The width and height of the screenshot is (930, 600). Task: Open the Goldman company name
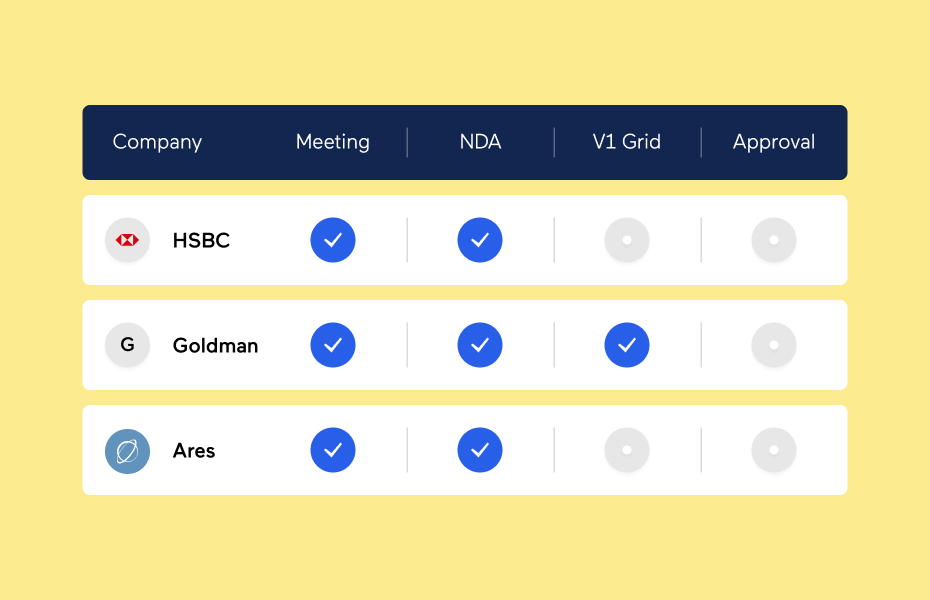(x=215, y=346)
